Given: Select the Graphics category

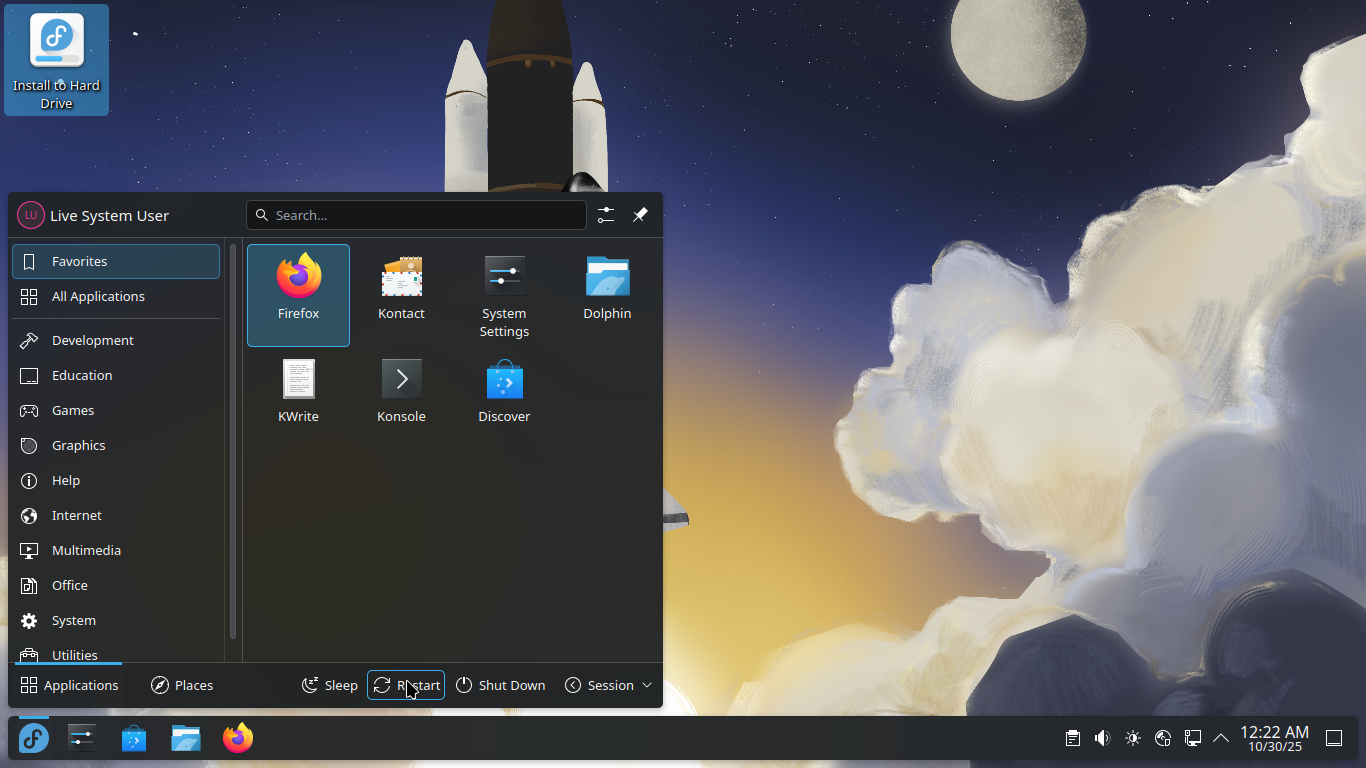Looking at the screenshot, I should point(116,445).
